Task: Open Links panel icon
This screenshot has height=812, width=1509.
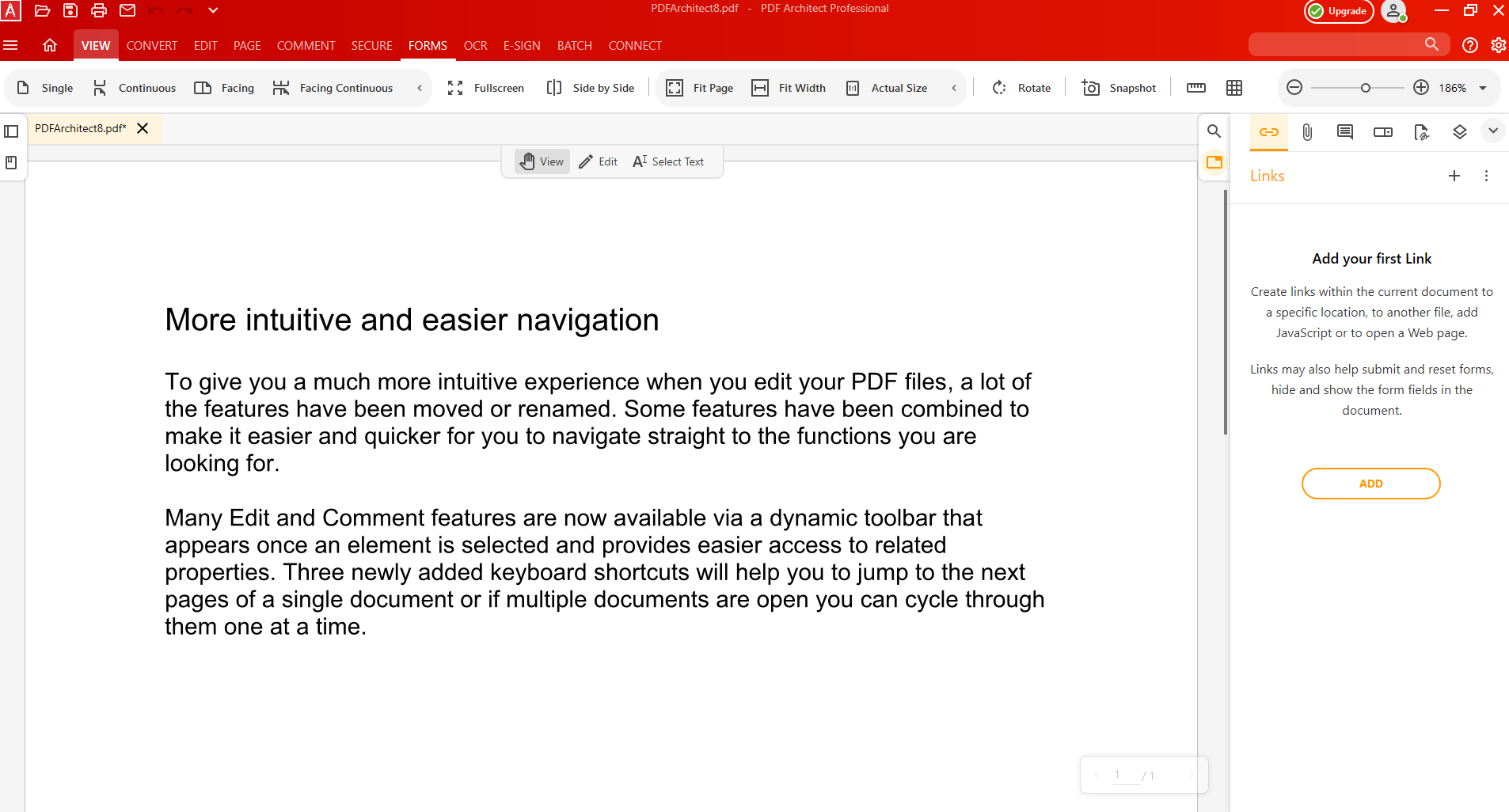Action: click(1269, 132)
